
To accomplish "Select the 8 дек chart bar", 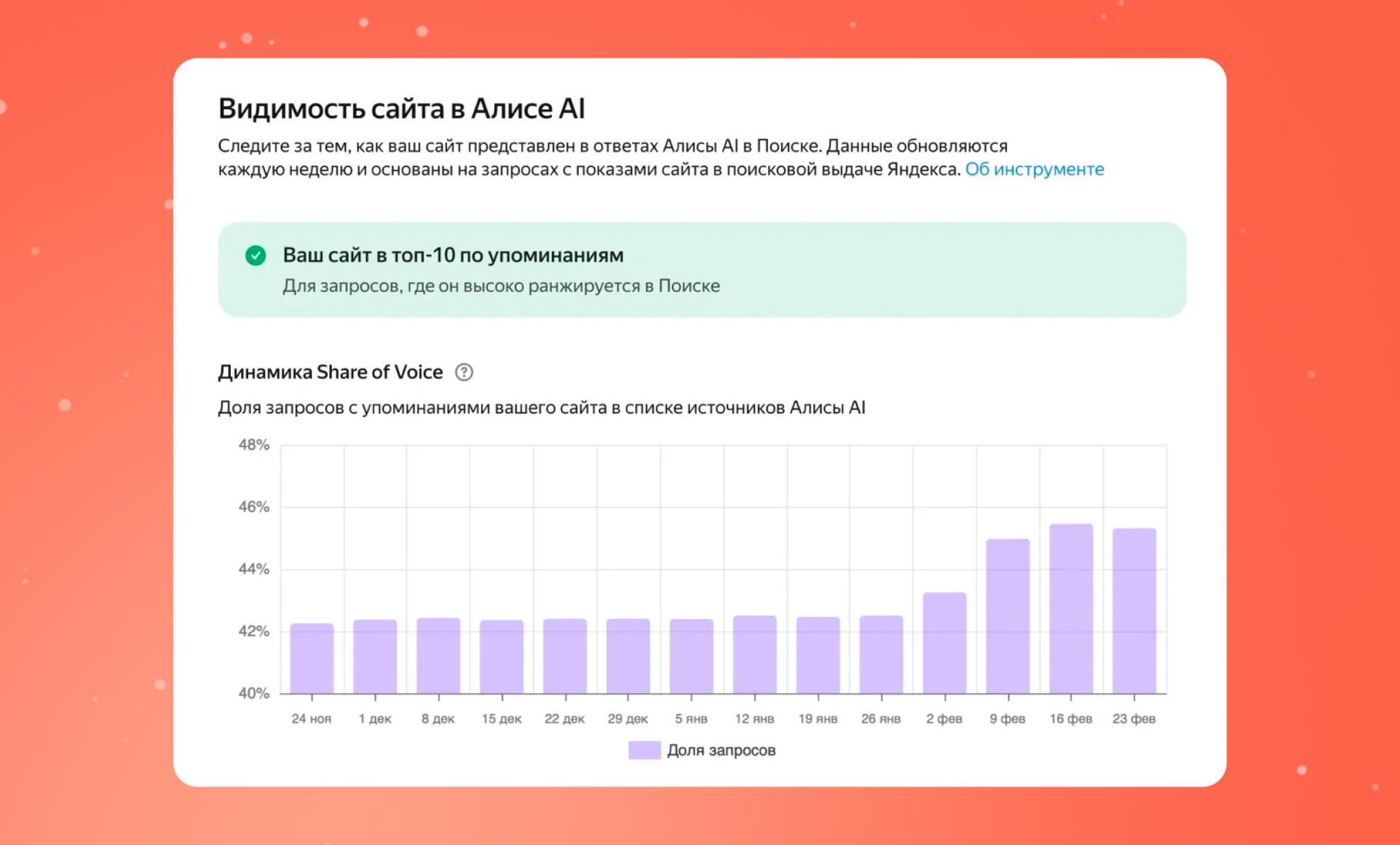I will (438, 656).
